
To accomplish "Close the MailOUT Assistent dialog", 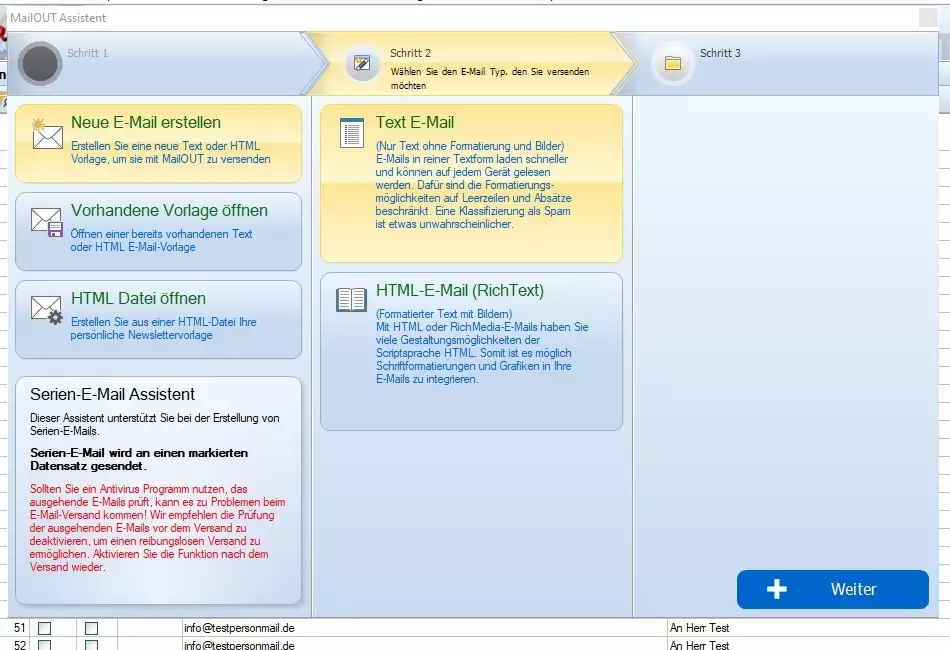I will [x=928, y=18].
